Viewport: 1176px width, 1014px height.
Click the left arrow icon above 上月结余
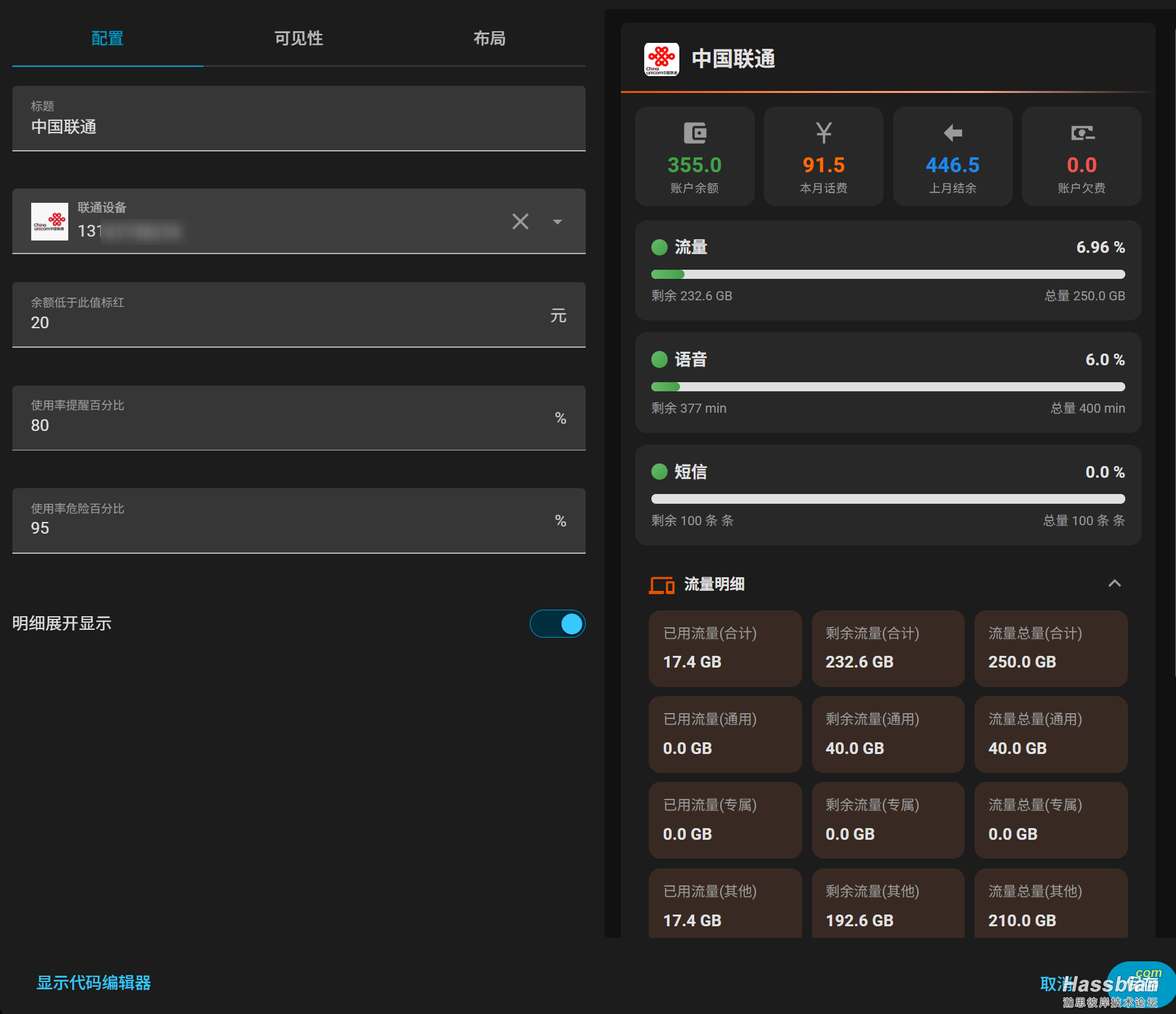(x=952, y=133)
